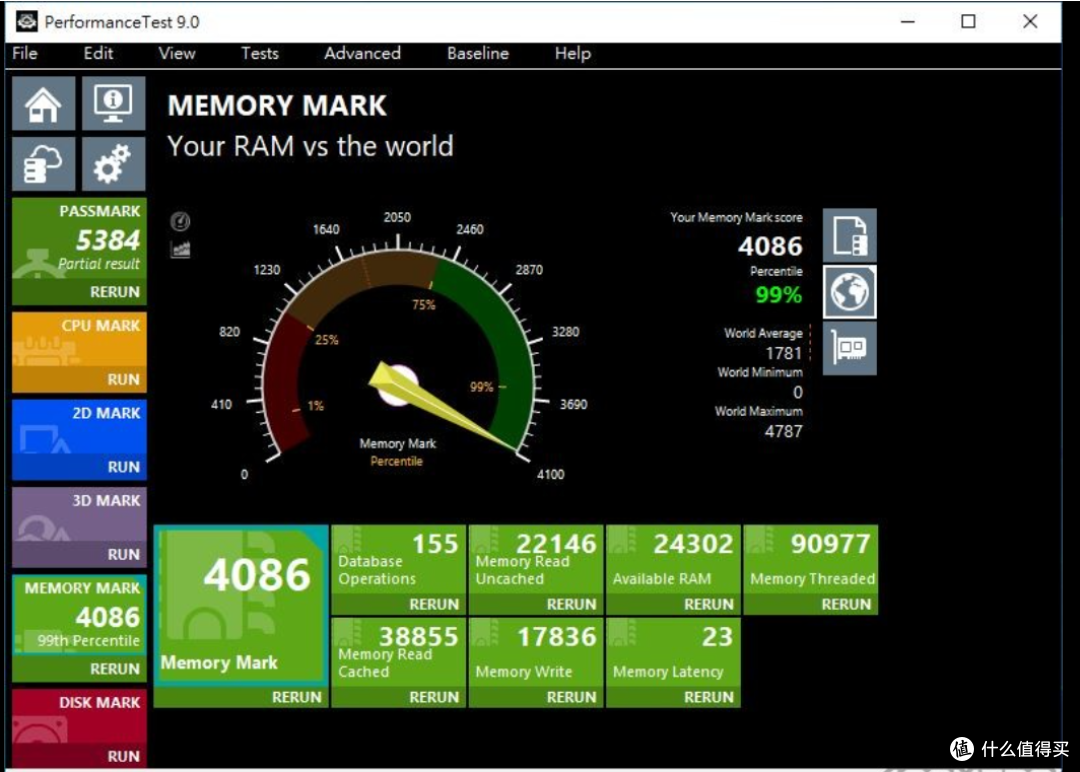The width and height of the screenshot is (1080, 772).
Task: Open the File menu
Action: (x=25, y=53)
